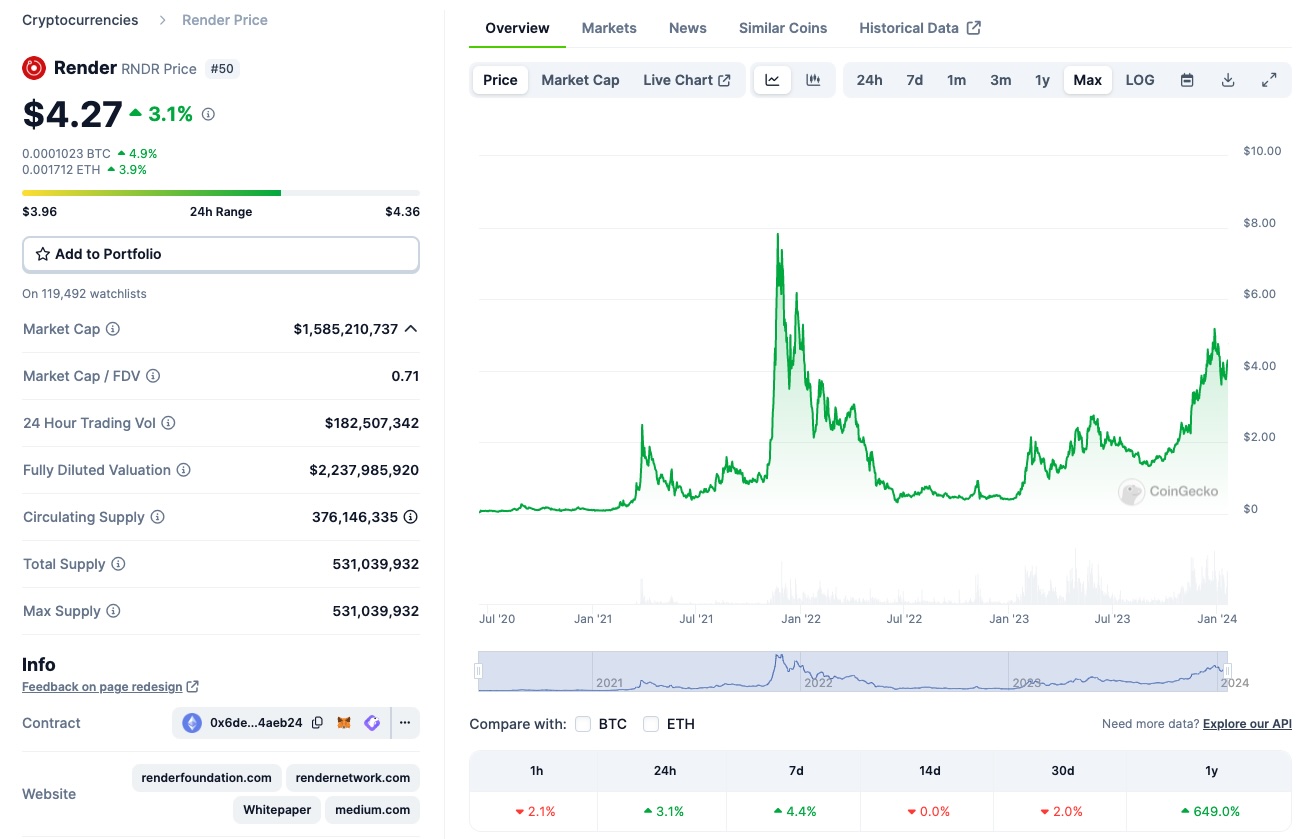Click the Market Cap / FDV info icon
1311x839 pixels.
[x=153, y=376]
